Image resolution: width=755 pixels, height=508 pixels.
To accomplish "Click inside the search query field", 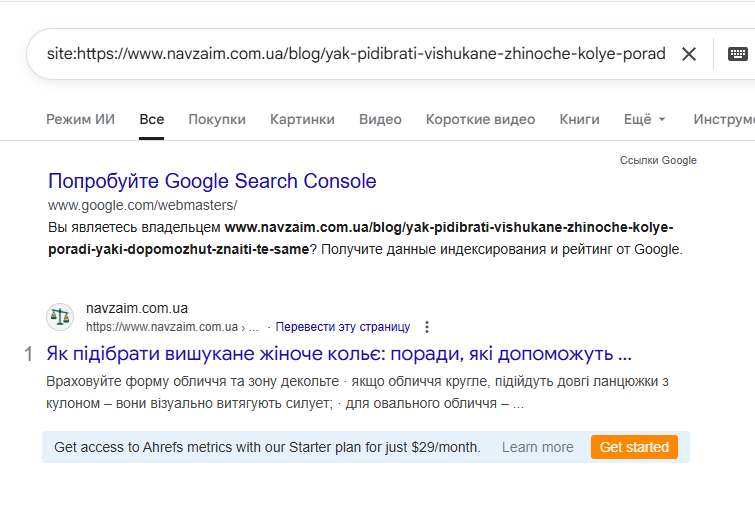I will [355, 54].
